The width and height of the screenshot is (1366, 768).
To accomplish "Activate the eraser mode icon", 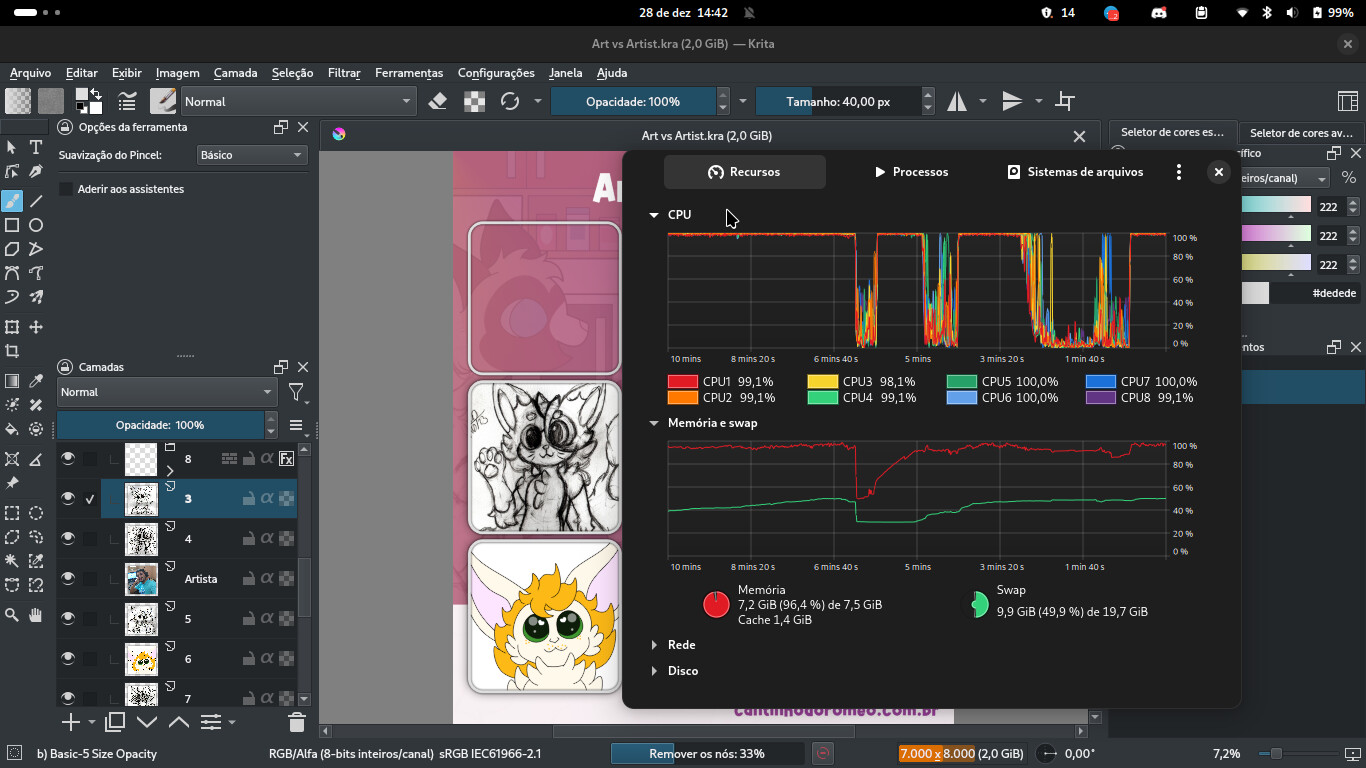I will (x=437, y=101).
